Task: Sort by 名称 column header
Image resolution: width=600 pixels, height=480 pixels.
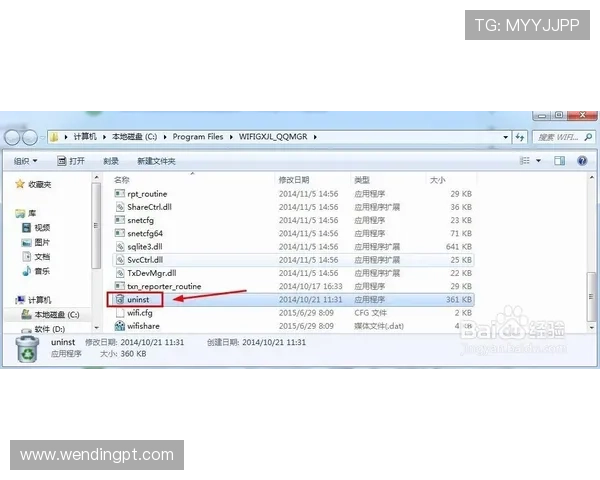Action: click(122, 180)
